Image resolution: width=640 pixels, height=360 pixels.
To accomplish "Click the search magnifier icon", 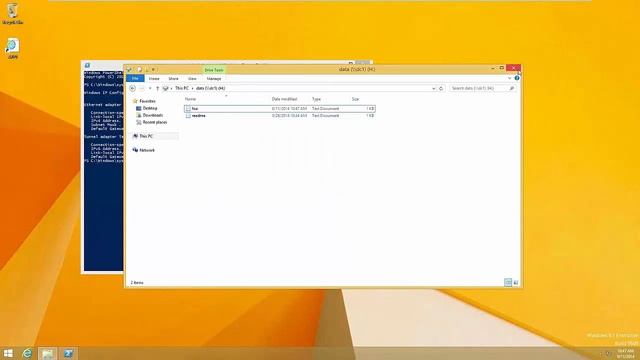I will (x=512, y=88).
